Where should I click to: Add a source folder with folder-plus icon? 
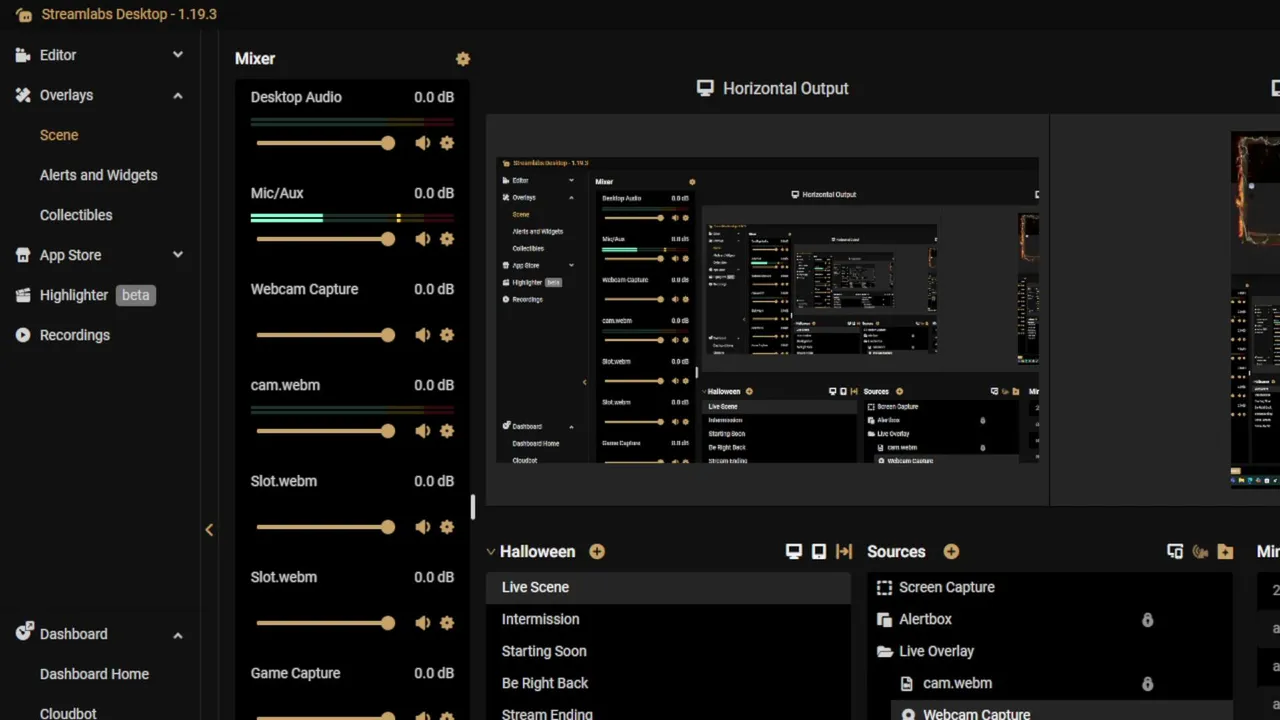[1225, 551]
